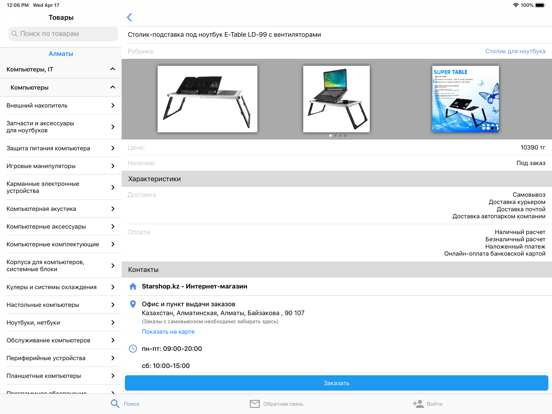Click the сб: 10:00-15:00 hours text
Image resolution: width=552 pixels, height=414 pixels.
[x=165, y=366]
